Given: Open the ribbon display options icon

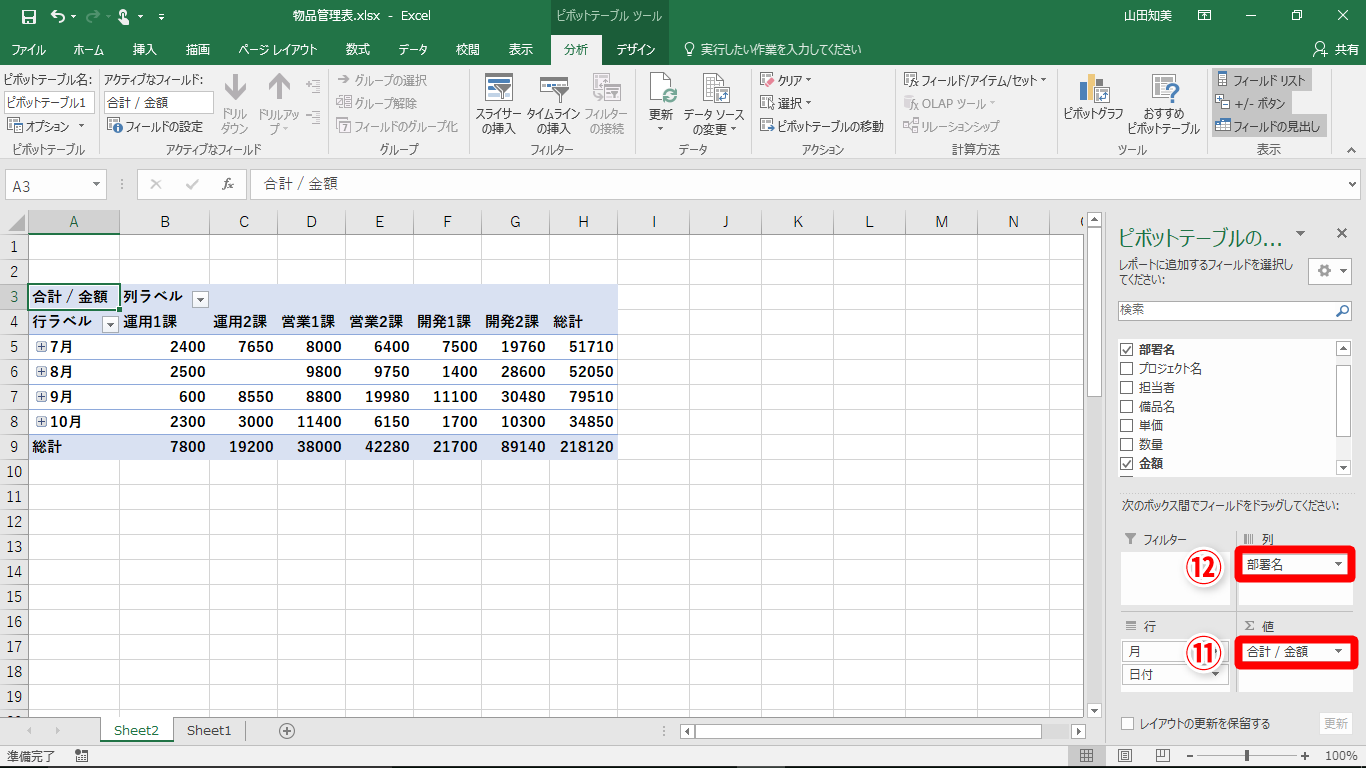Looking at the screenshot, I should click(x=1205, y=16).
